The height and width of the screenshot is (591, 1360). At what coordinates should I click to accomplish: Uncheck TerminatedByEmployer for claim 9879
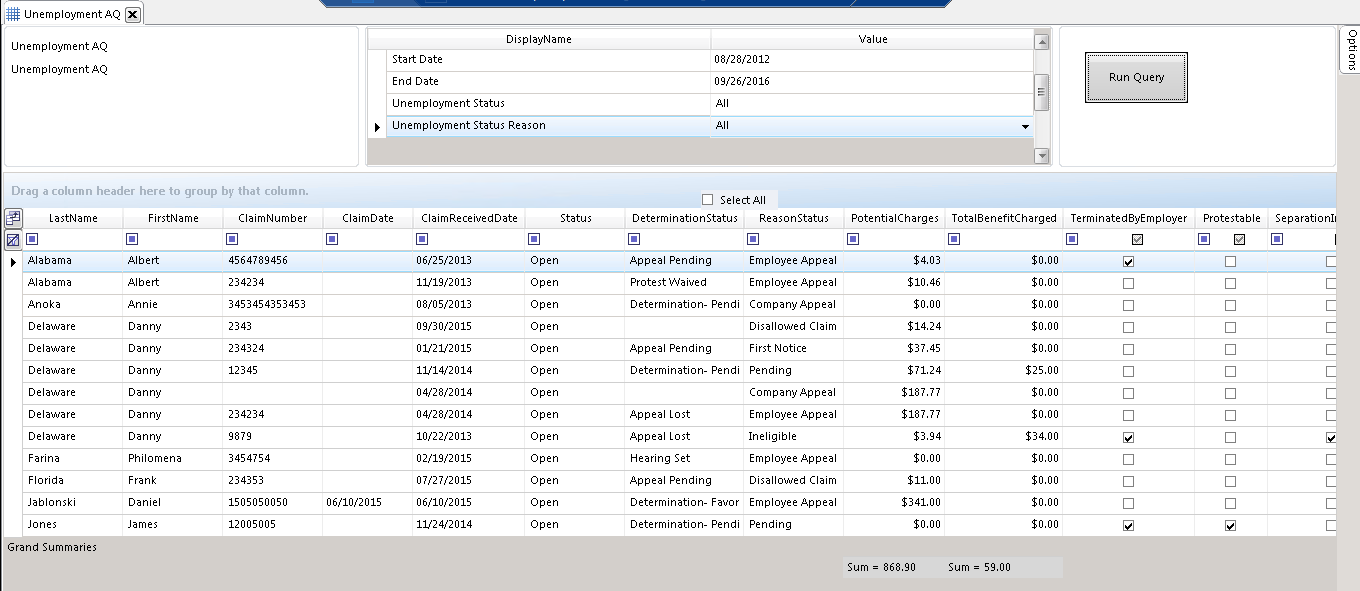click(x=1129, y=438)
